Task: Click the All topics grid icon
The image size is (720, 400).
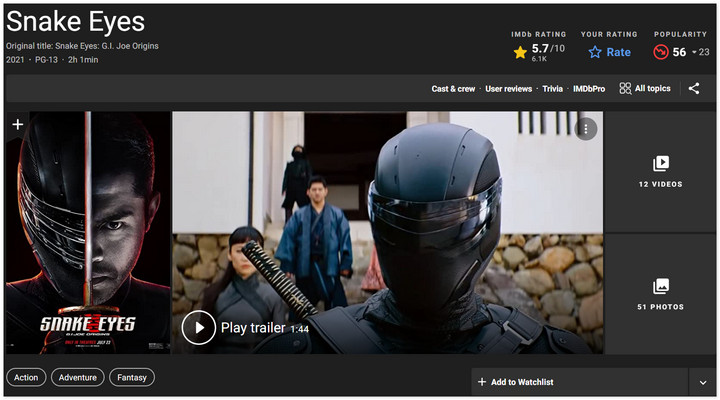Action: tap(625, 89)
